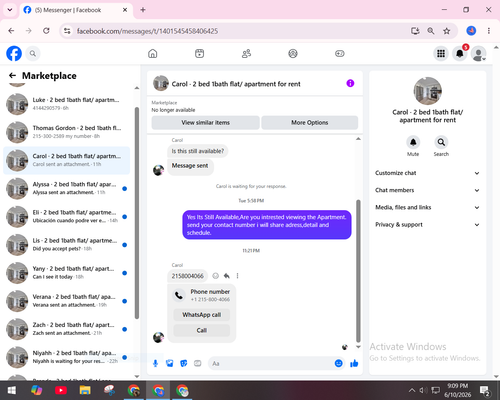Open Eli conversation in list
Screen dimensions: 500x400
(67, 217)
